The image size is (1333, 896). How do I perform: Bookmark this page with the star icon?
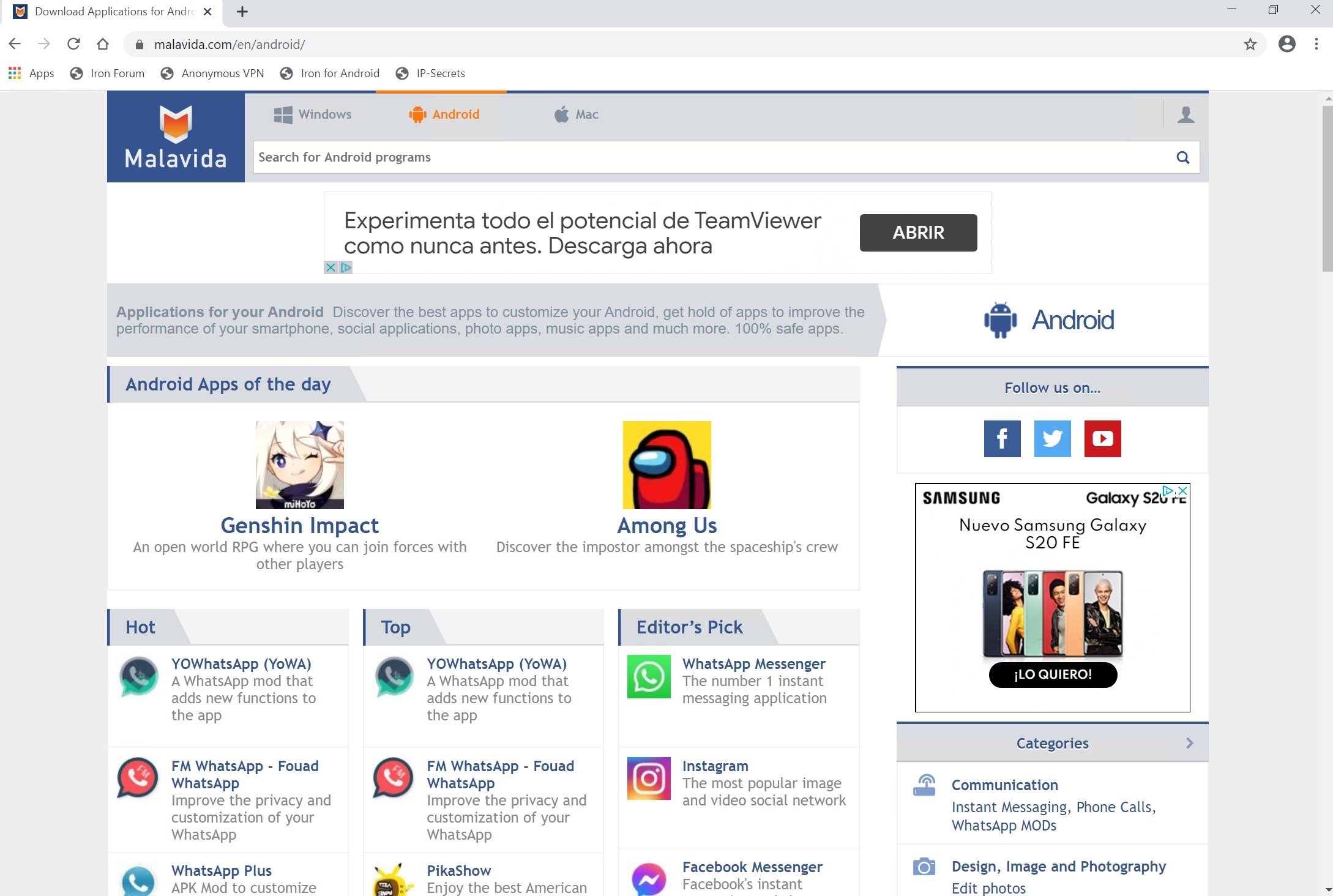coord(1250,44)
